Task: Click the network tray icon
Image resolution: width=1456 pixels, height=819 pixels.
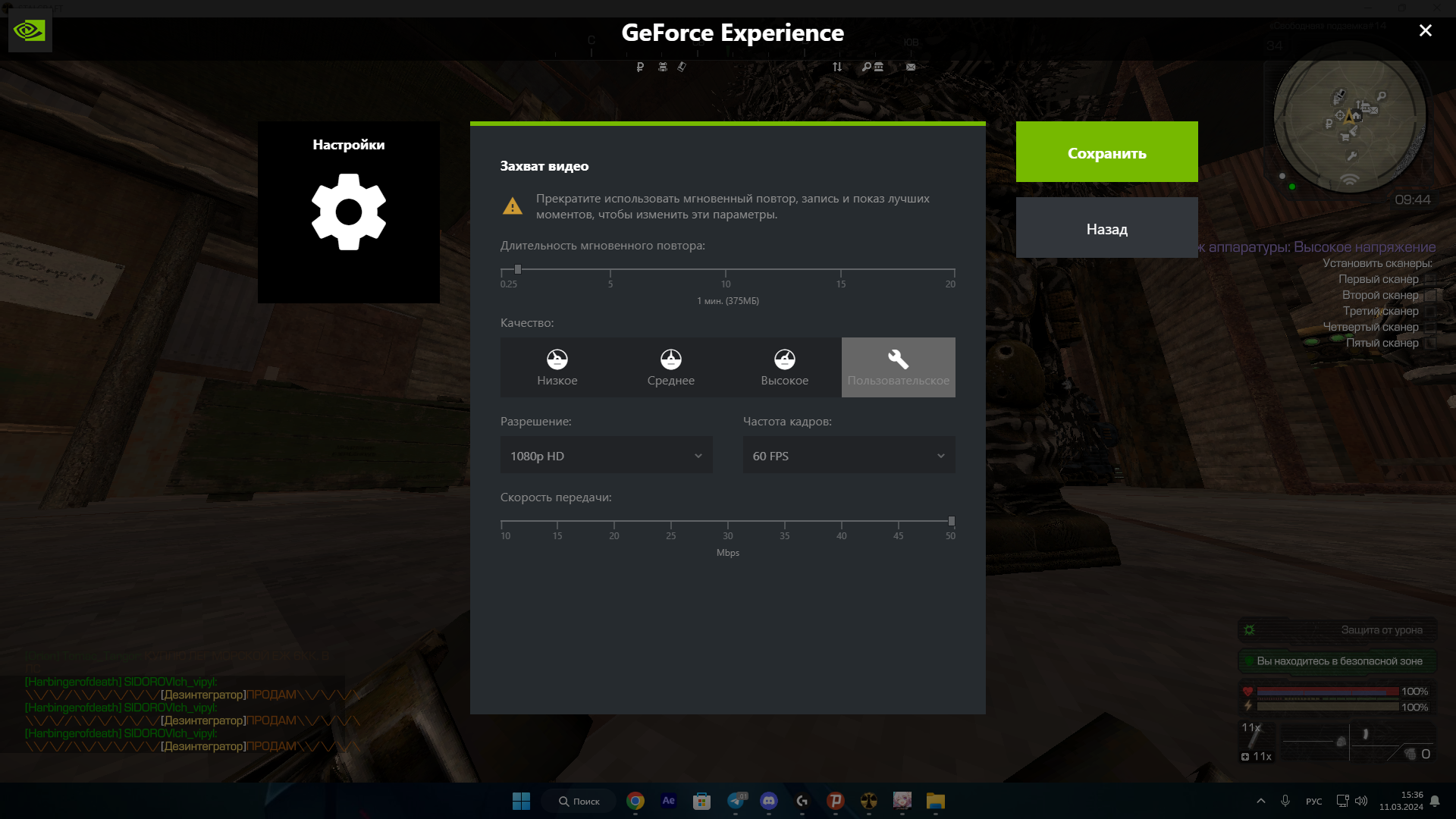Action: tap(1342, 801)
